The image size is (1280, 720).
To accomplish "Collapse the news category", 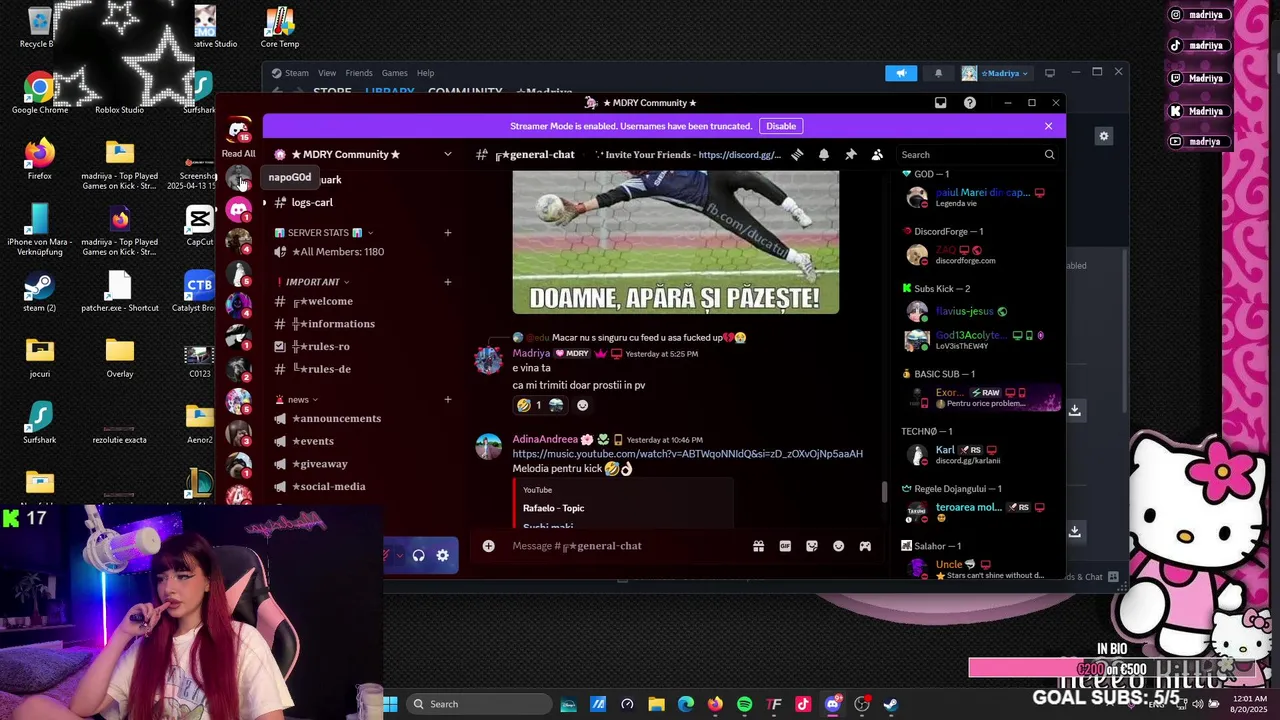I will coord(297,400).
